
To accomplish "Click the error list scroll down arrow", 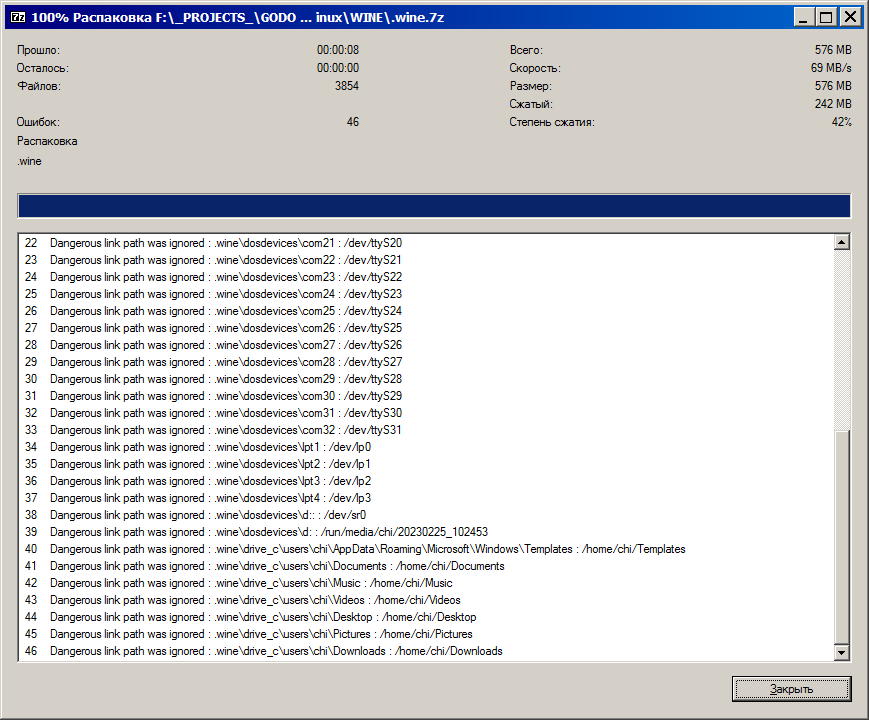I will click(x=841, y=652).
